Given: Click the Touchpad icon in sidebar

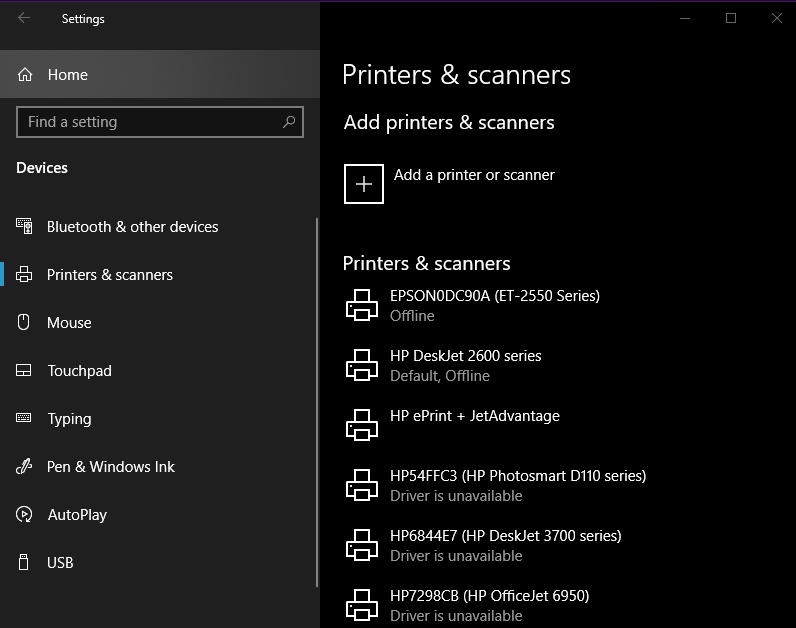Looking at the screenshot, I should tap(25, 371).
